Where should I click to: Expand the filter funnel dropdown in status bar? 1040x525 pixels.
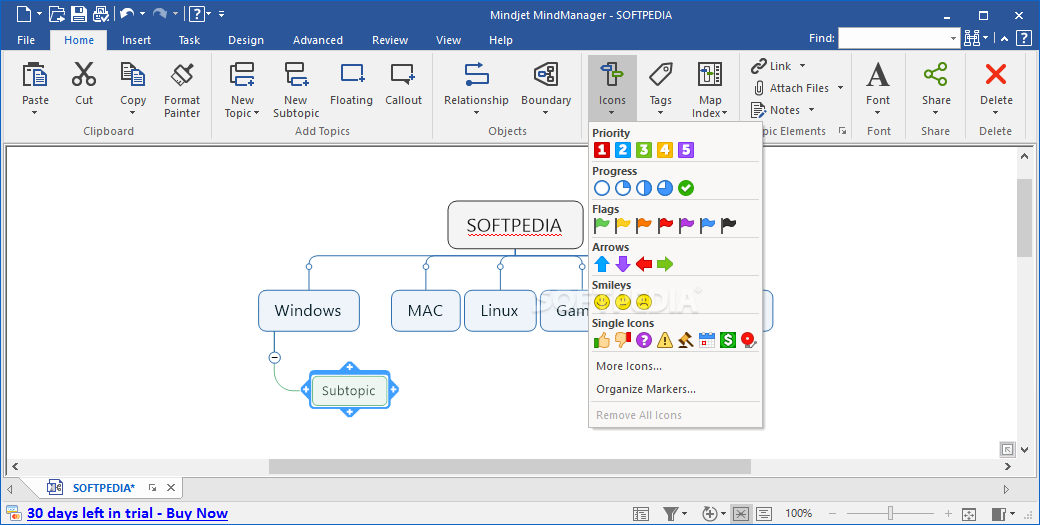684,513
